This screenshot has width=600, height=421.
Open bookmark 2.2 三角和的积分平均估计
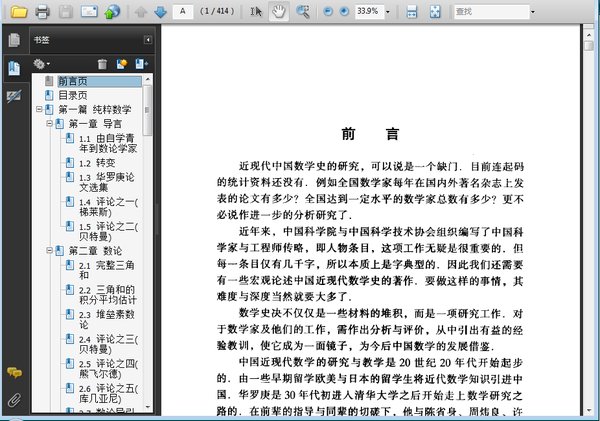(x=108, y=295)
